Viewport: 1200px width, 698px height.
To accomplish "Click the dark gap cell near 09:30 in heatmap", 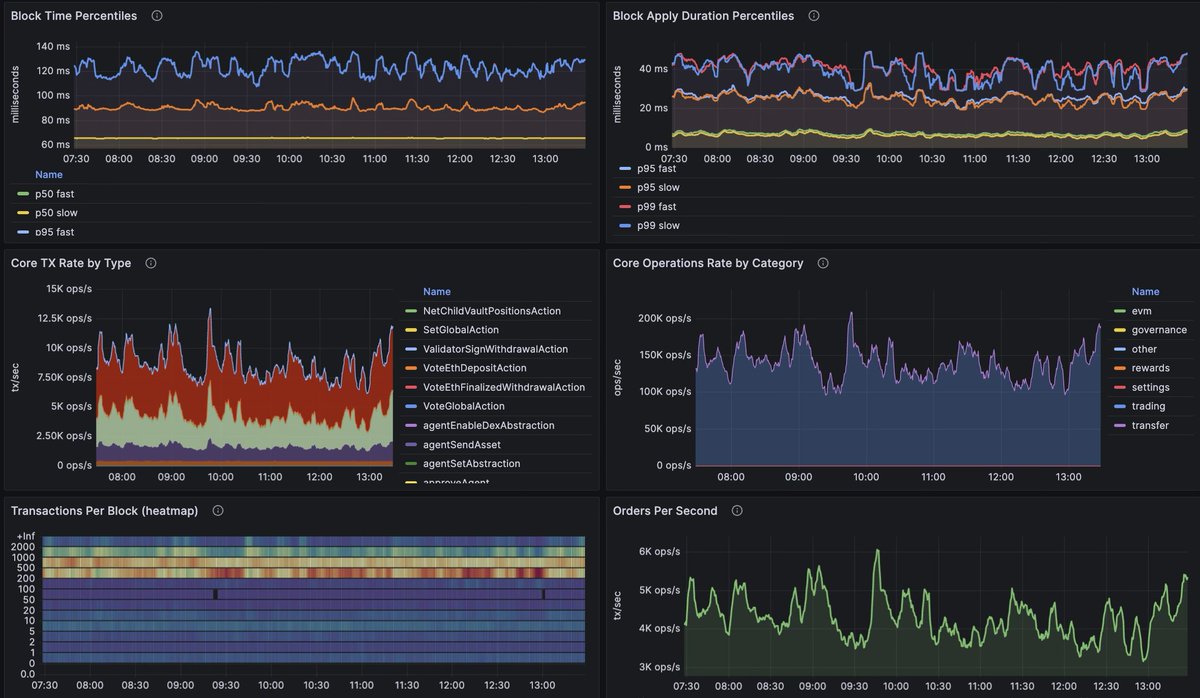I will (214, 594).
